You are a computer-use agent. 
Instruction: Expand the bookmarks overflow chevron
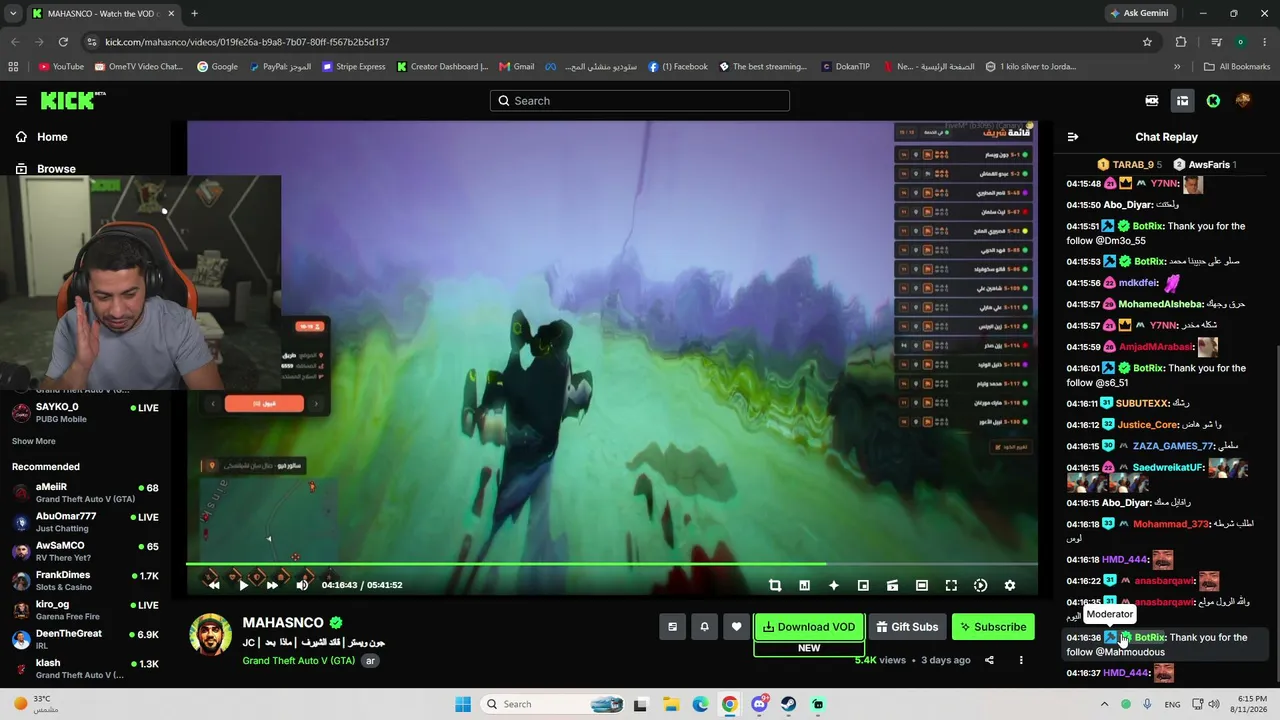point(1177,67)
